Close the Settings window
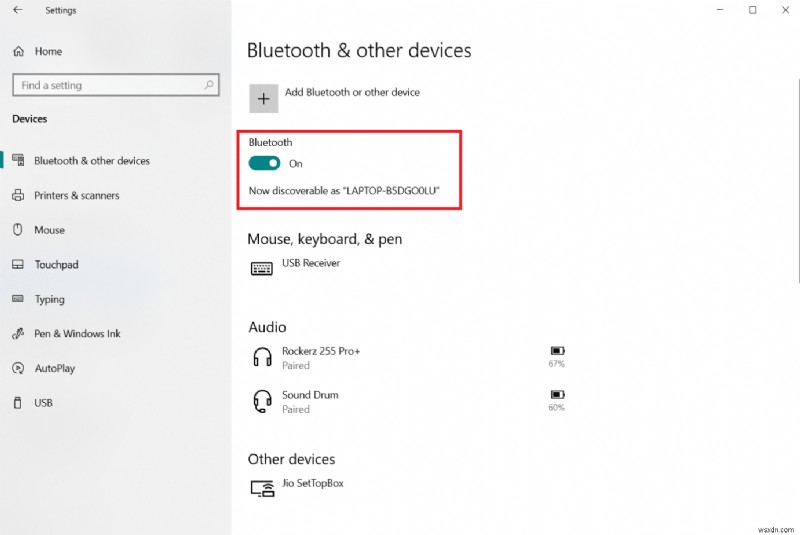800x535 pixels. (x=786, y=10)
